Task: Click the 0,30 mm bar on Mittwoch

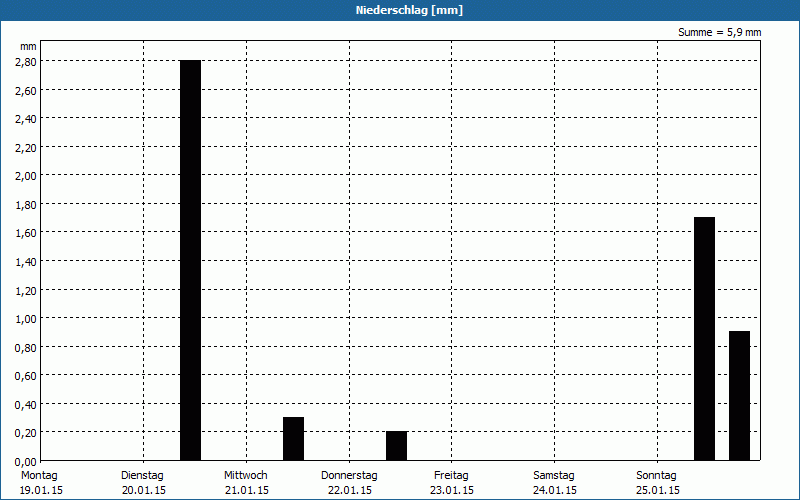Action: coord(293,439)
